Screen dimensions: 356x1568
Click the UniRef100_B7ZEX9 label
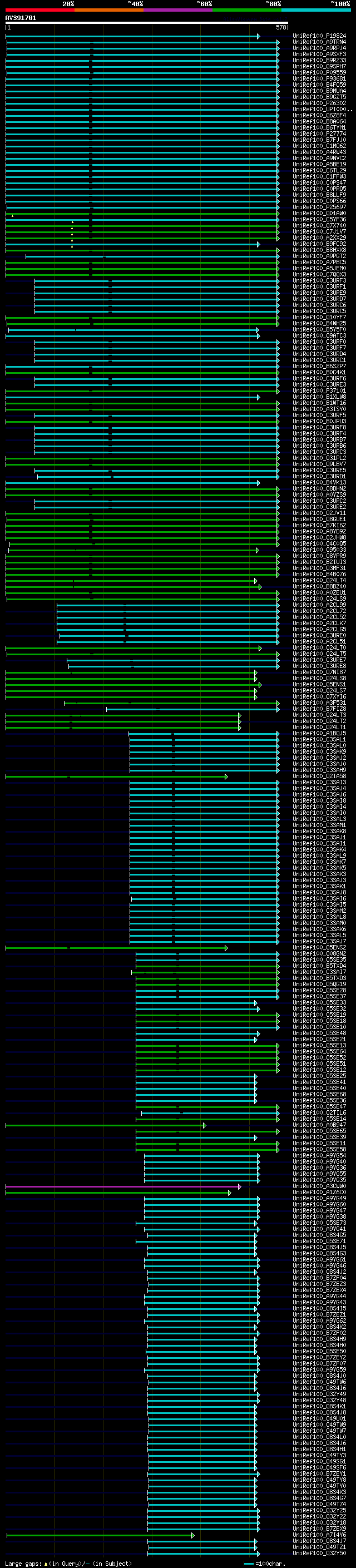pos(319,1530)
